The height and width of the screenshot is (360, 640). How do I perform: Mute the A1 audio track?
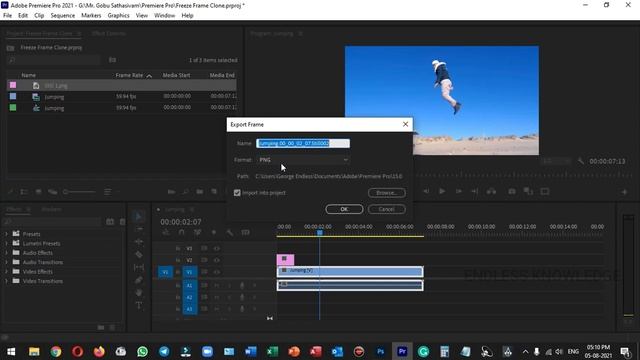(217, 285)
